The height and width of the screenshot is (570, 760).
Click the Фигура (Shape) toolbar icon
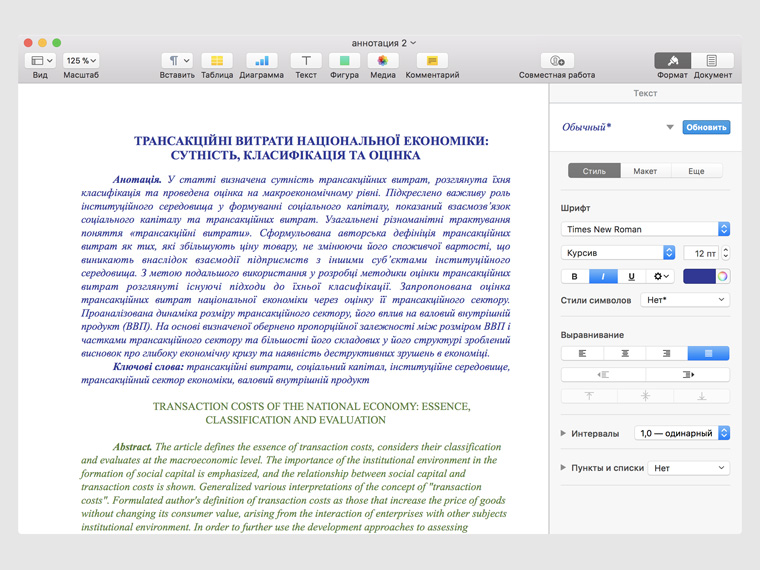pyautogui.click(x=344, y=61)
